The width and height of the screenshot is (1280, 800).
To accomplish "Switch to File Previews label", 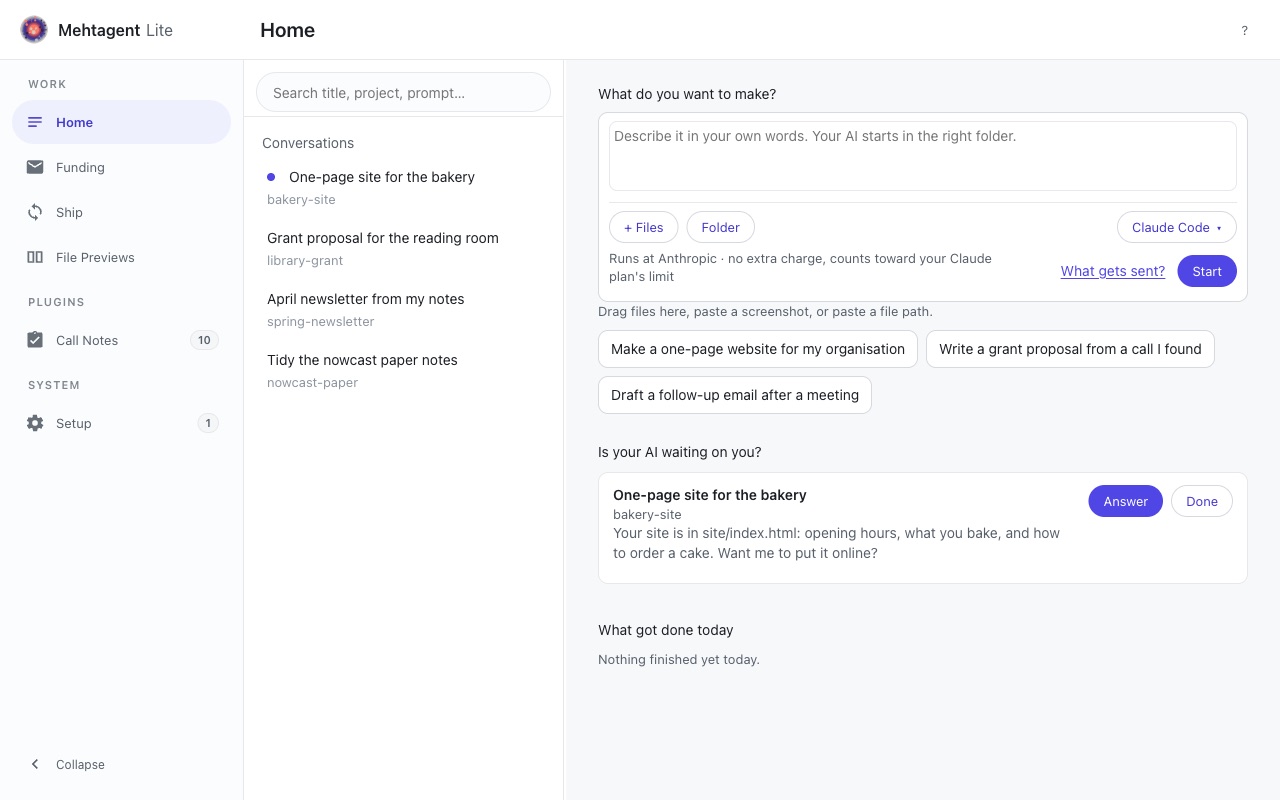I will coord(95,257).
